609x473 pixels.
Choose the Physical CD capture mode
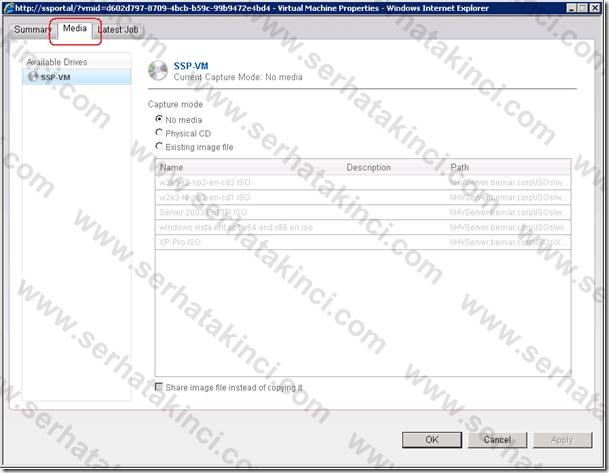158,133
